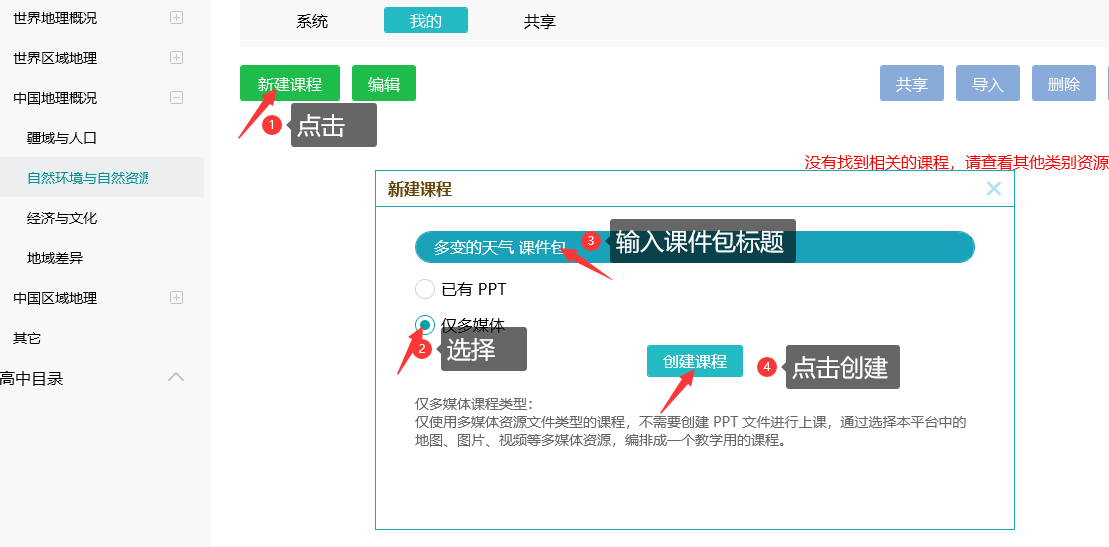Select 经济与文化 in the sidebar
This screenshot has width=1109, height=547.
(x=62, y=218)
